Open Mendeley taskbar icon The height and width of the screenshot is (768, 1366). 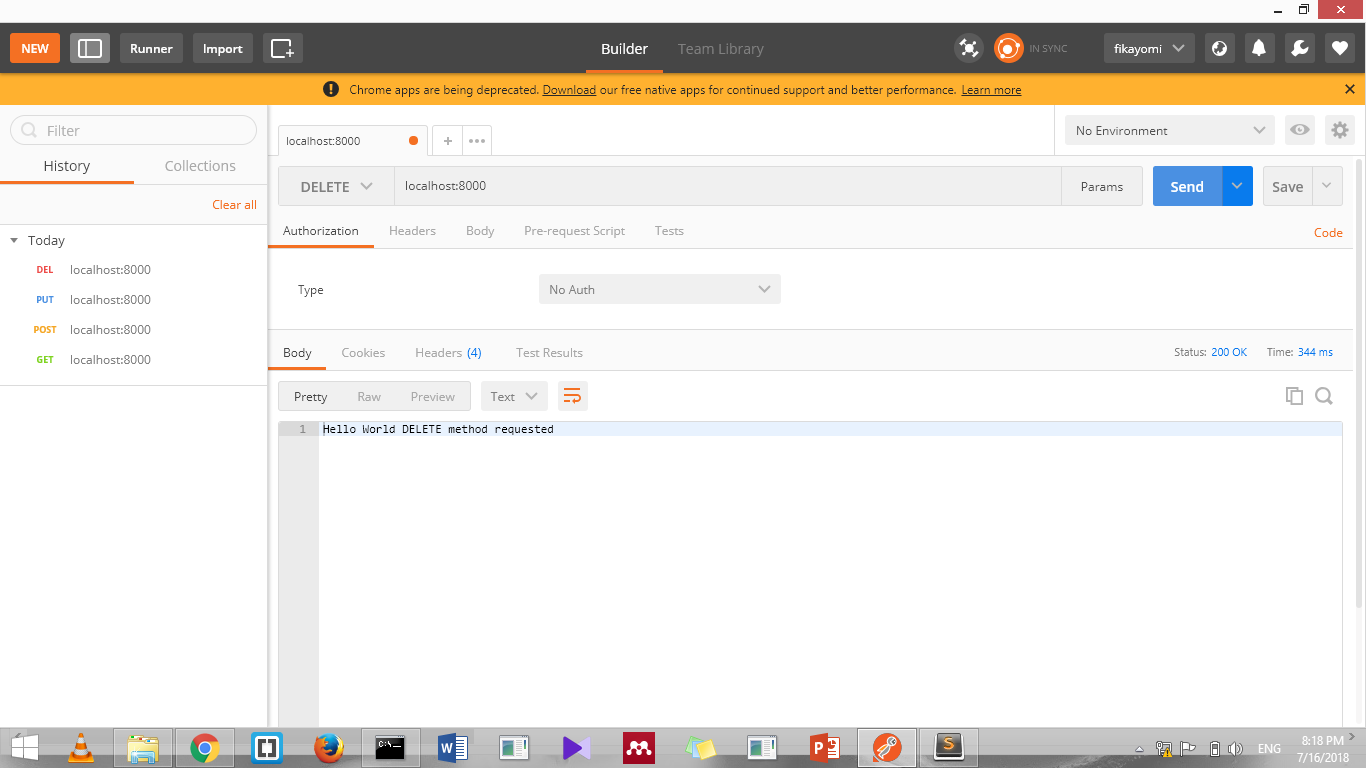(x=638, y=747)
